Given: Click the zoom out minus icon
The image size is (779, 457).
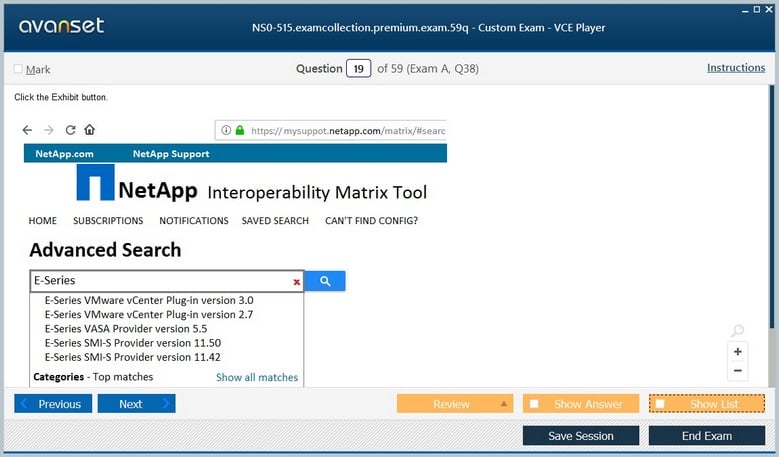Looking at the screenshot, I should pyautogui.click(x=738, y=371).
